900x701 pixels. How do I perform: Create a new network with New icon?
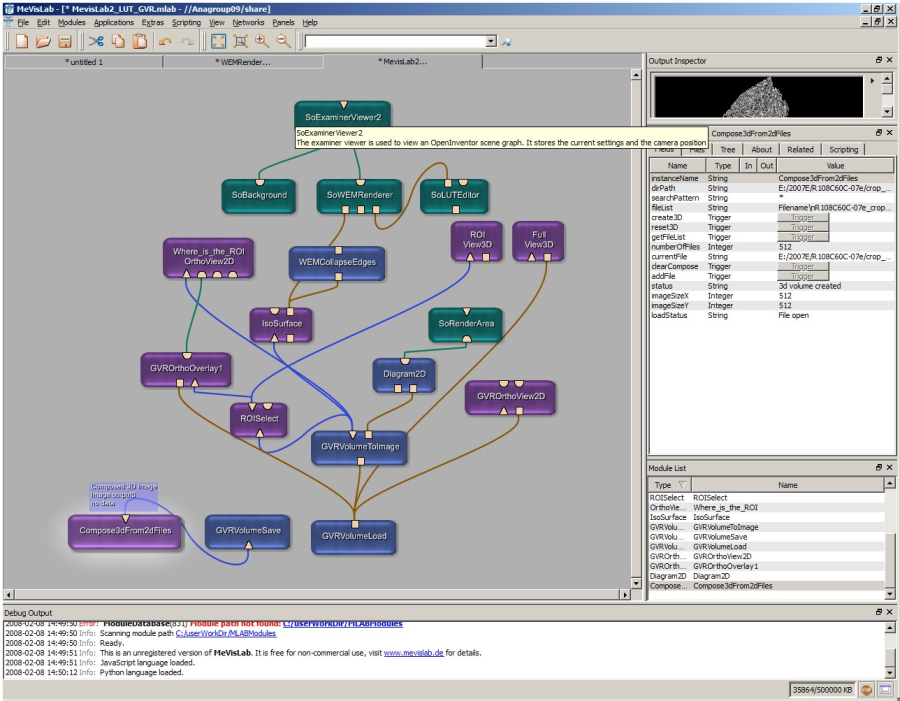pyautogui.click(x=22, y=41)
